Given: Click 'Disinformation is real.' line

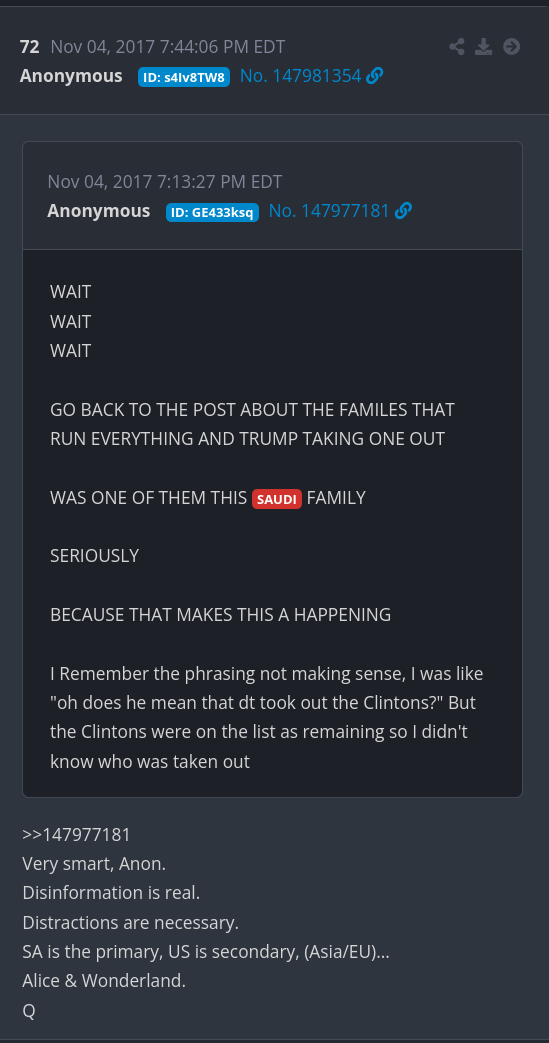Looking at the screenshot, I should coord(111,893).
